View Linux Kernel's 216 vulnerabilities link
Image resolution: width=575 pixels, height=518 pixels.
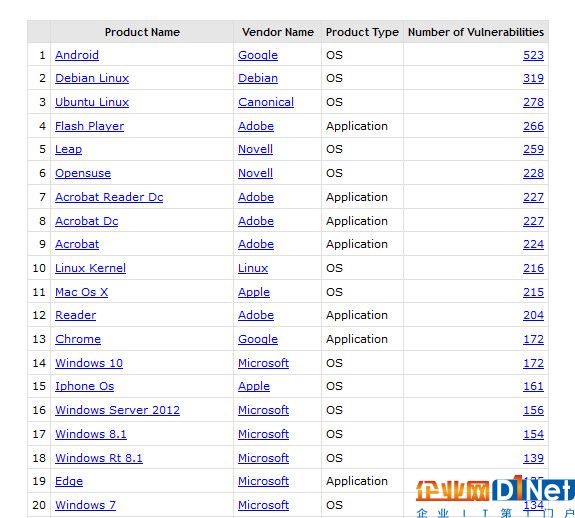(x=533, y=268)
